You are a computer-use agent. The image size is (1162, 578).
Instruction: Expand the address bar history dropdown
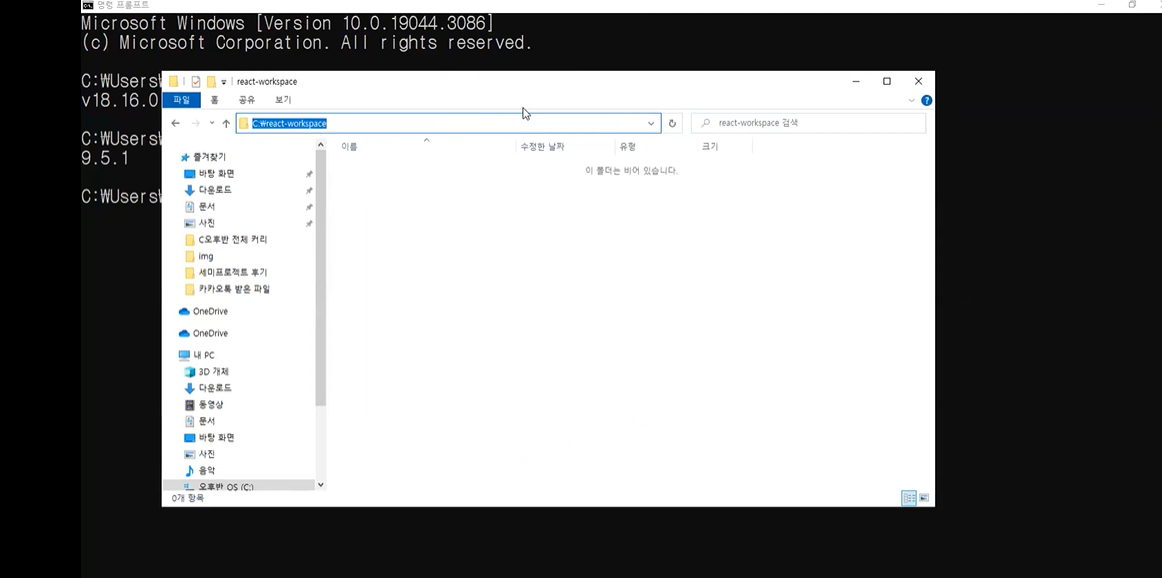[x=651, y=123]
